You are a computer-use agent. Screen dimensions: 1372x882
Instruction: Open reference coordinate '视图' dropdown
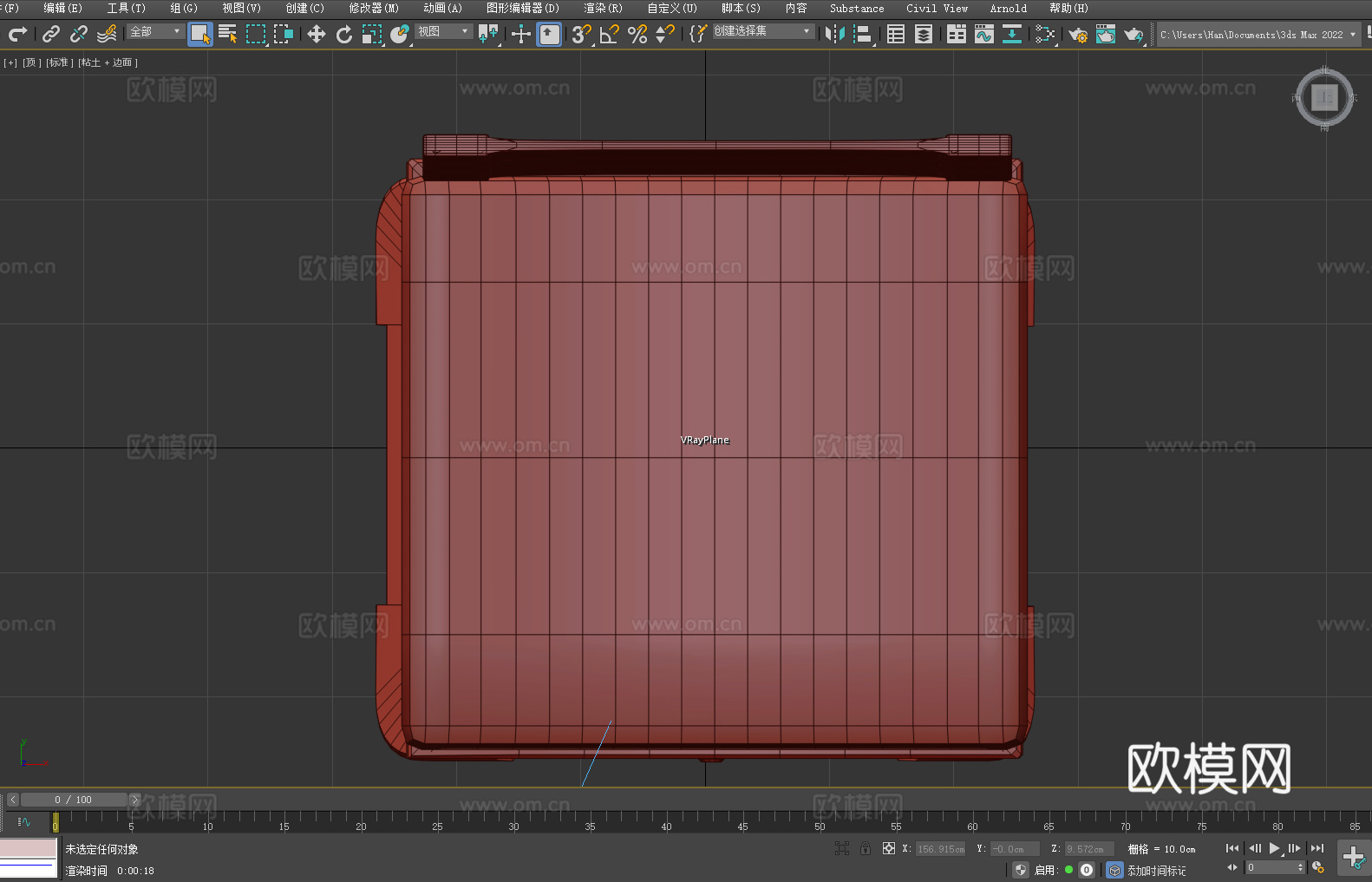tap(443, 31)
